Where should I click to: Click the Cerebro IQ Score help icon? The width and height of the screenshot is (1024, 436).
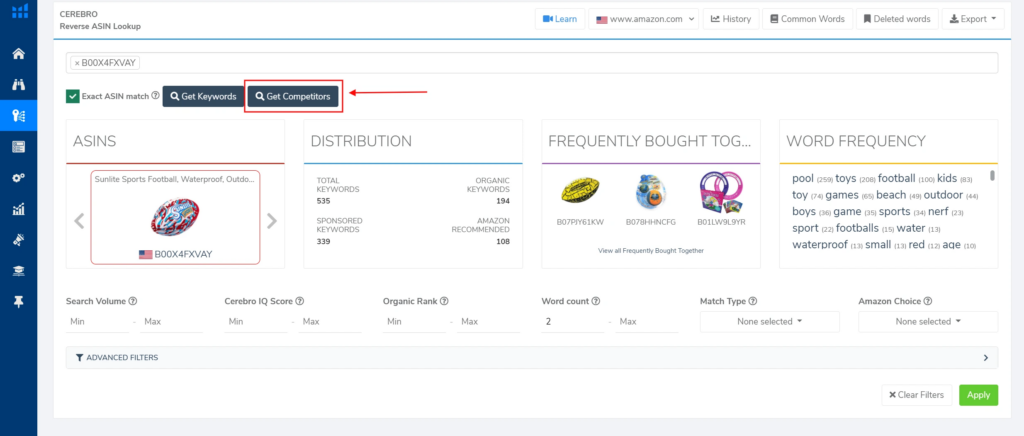(x=300, y=302)
